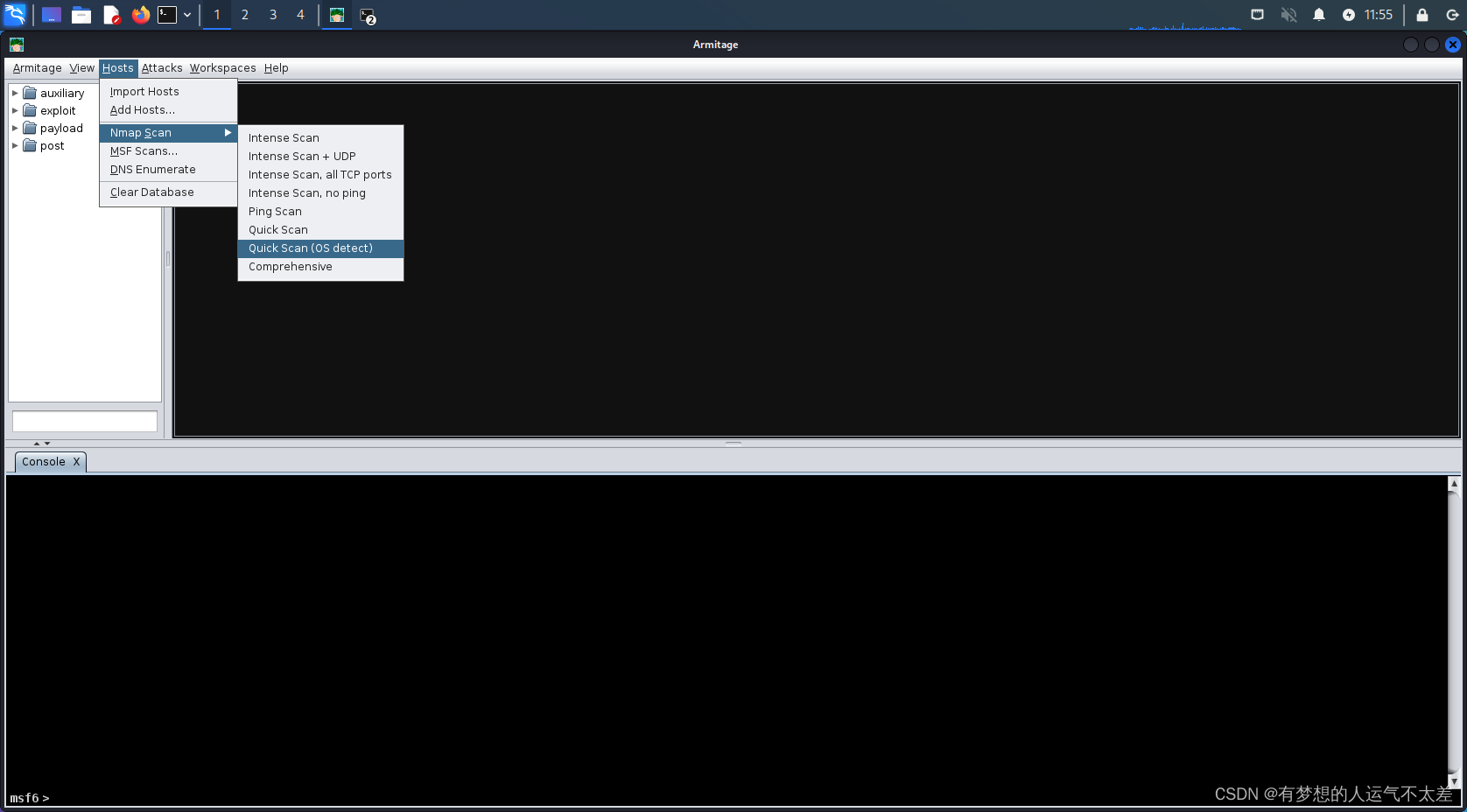This screenshot has height=812, width=1467.
Task: Click the console scrollbar down arrow
Action: 1454,781
